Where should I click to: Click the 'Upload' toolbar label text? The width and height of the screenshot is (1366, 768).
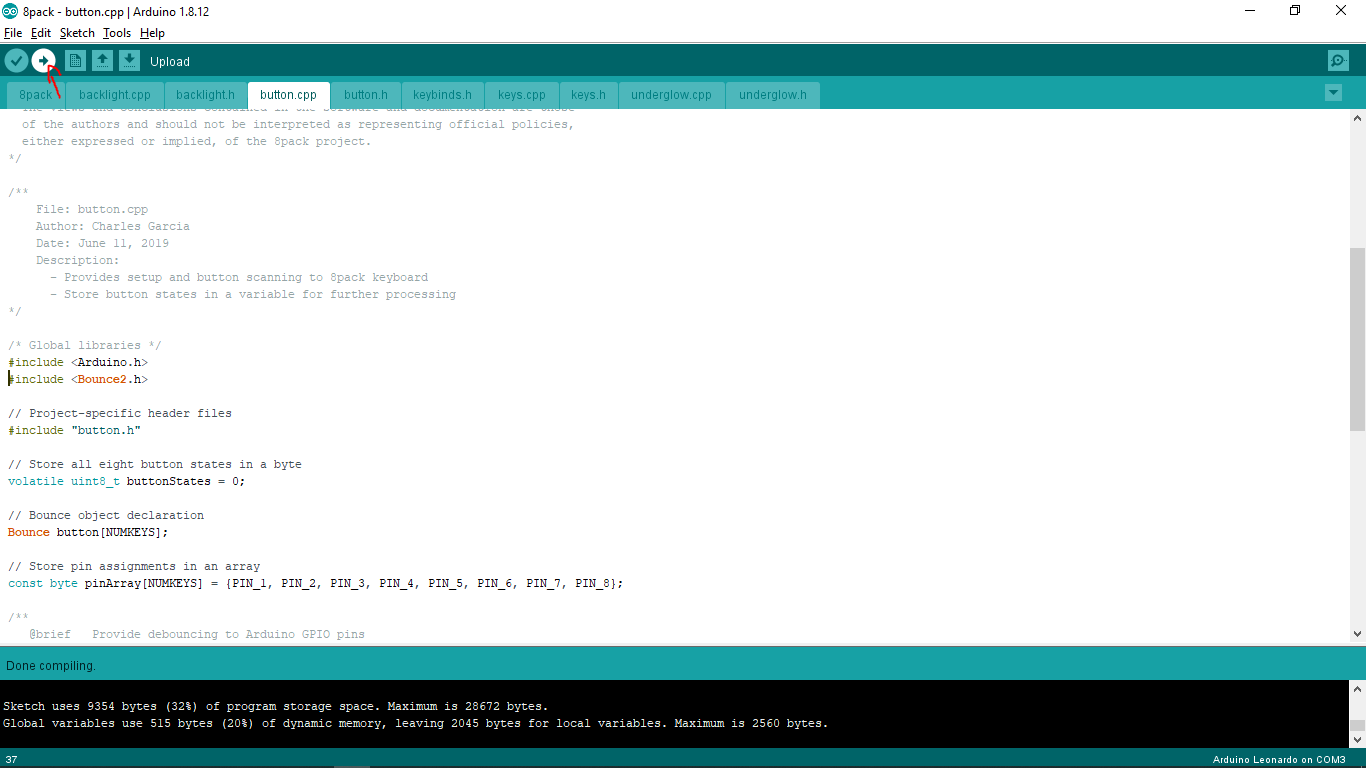tap(170, 61)
